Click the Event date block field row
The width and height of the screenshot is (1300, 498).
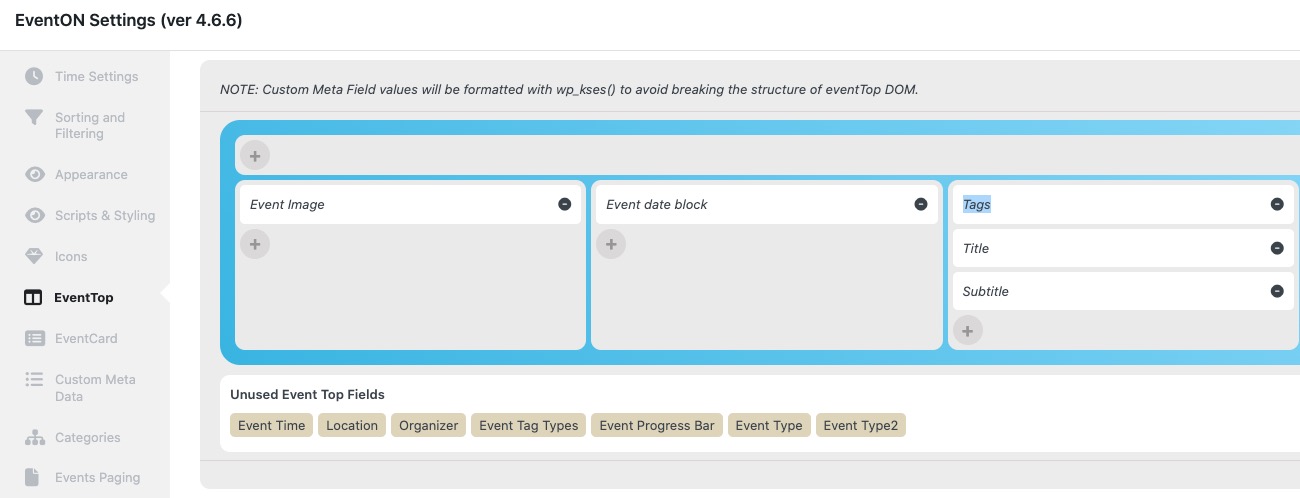(767, 204)
